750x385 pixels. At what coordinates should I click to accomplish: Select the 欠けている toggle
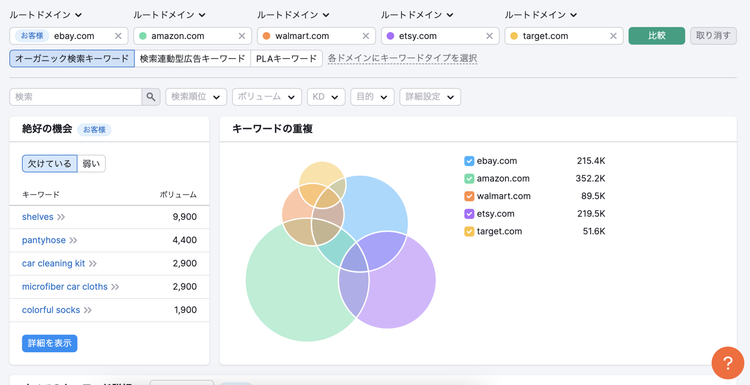(x=50, y=164)
